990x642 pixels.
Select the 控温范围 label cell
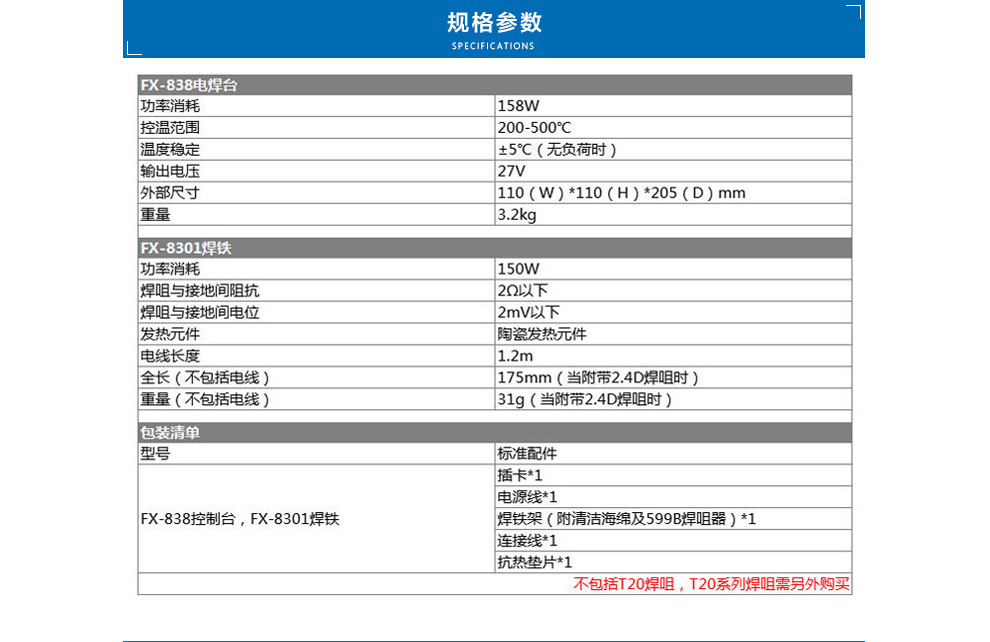316,128
